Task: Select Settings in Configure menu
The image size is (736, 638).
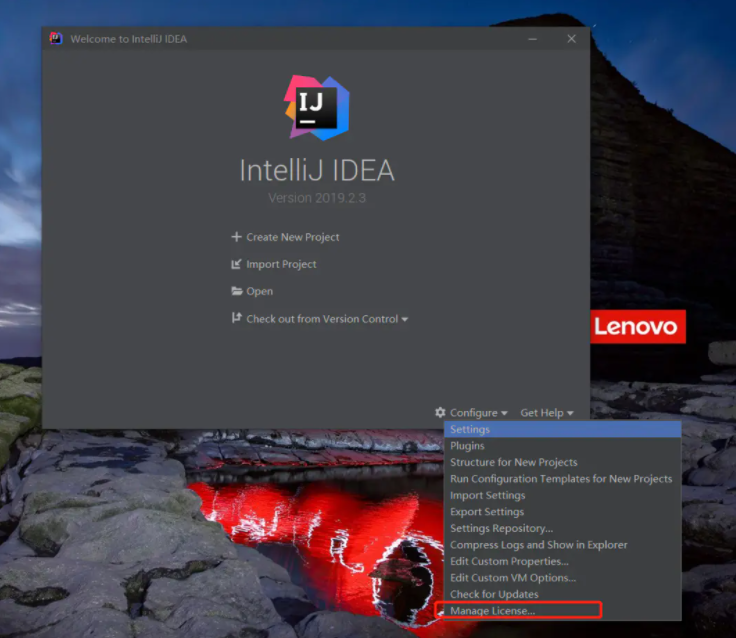Action: 562,429
